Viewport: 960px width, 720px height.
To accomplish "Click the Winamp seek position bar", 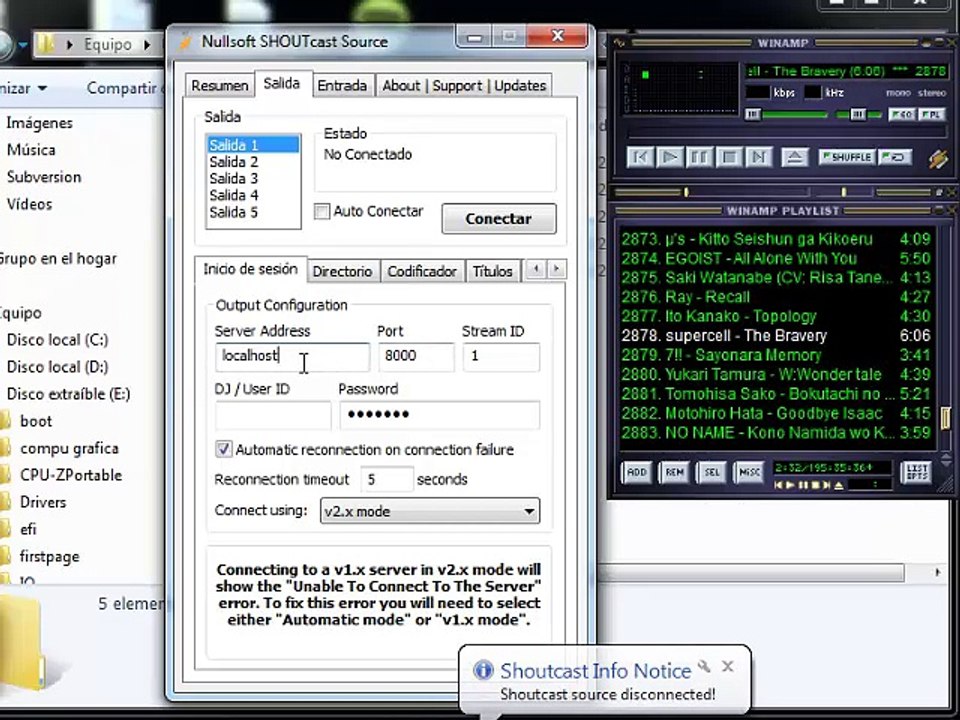I will point(787,132).
